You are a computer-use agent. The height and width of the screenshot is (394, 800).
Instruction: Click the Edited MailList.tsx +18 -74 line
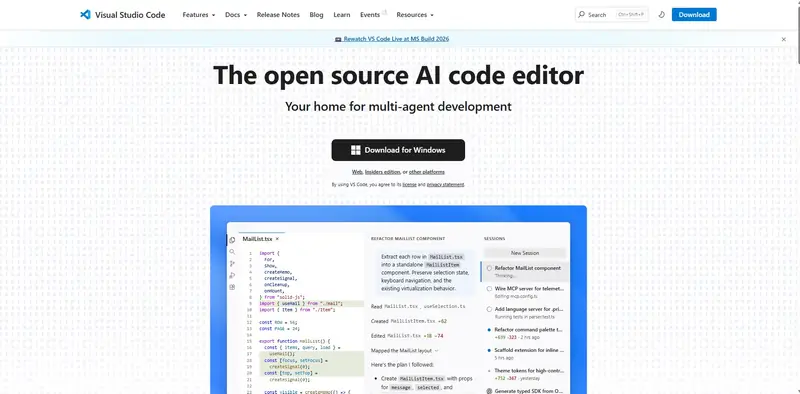click(x=407, y=336)
